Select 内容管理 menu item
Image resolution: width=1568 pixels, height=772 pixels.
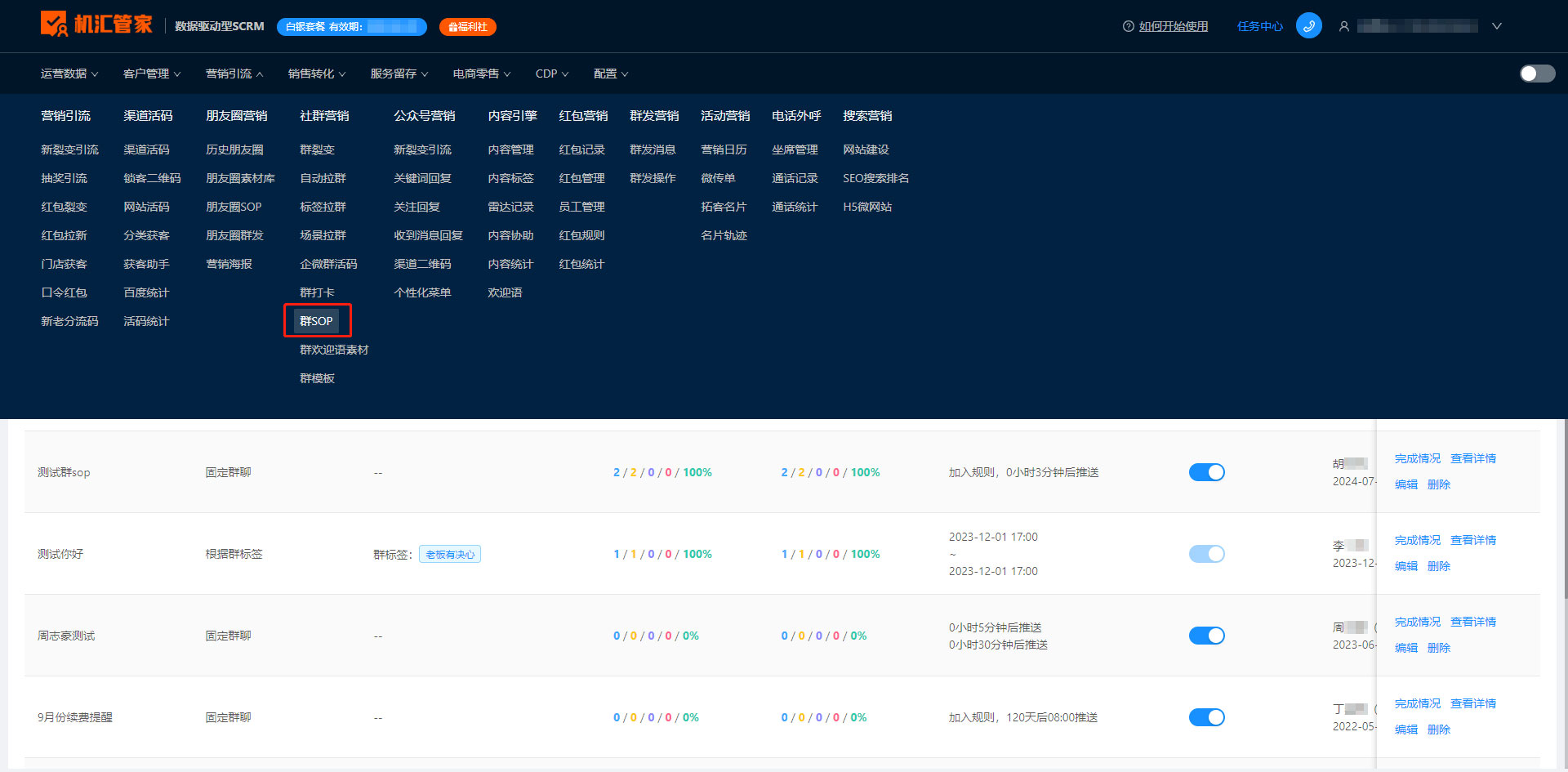click(x=511, y=149)
